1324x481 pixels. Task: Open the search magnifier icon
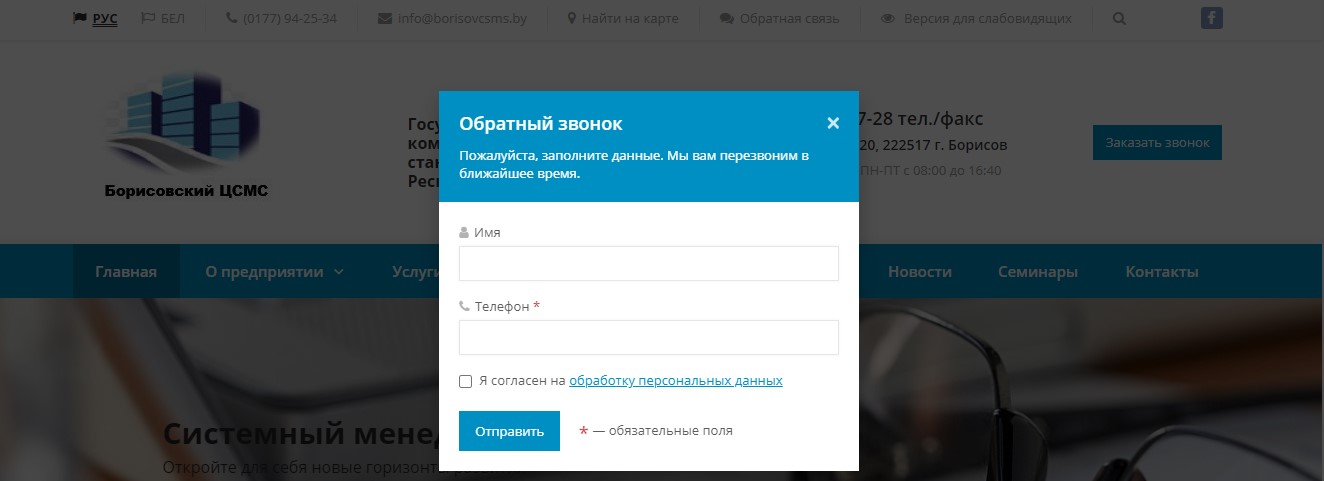tap(1118, 19)
